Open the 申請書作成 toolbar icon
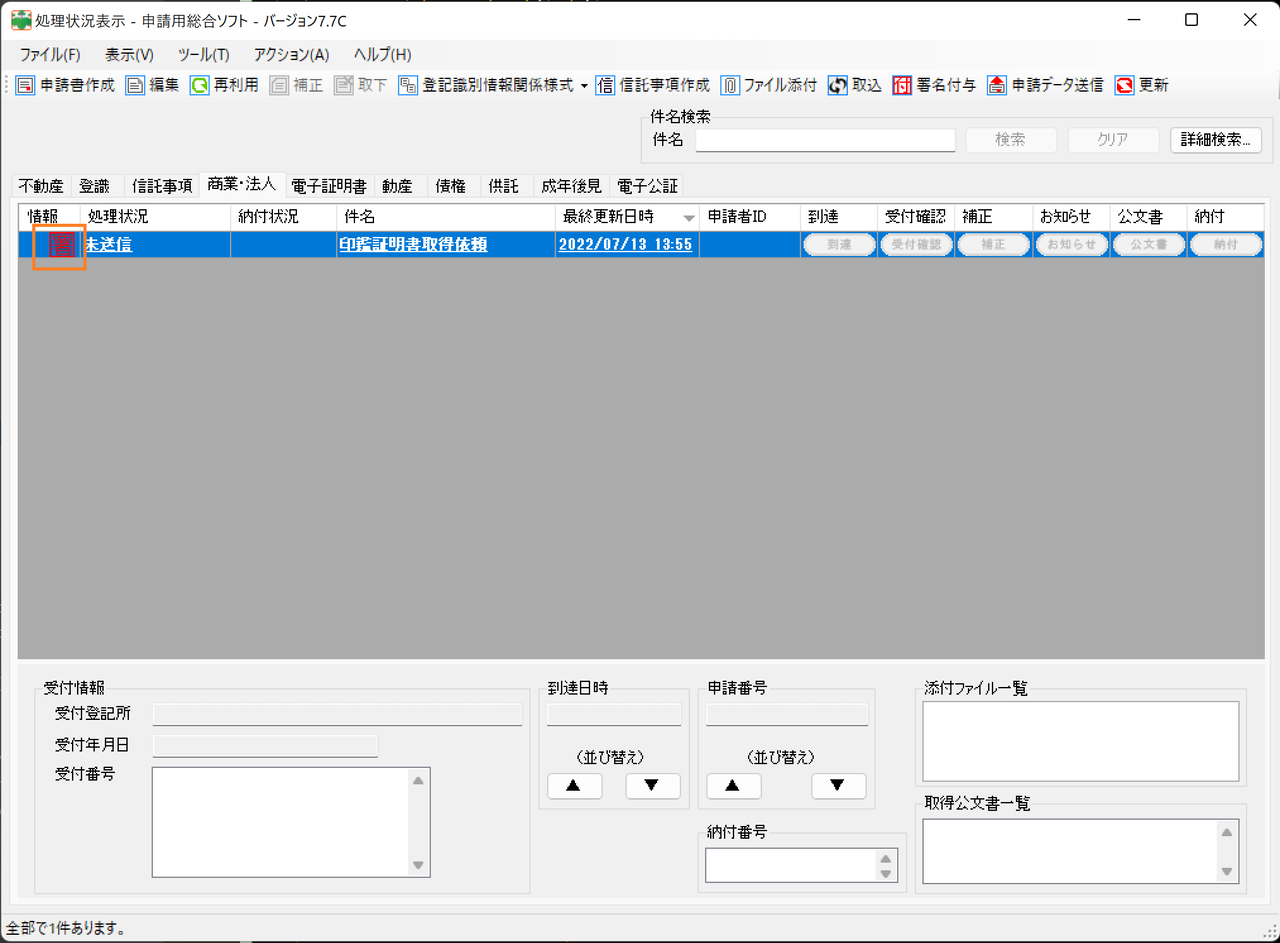 tap(64, 85)
